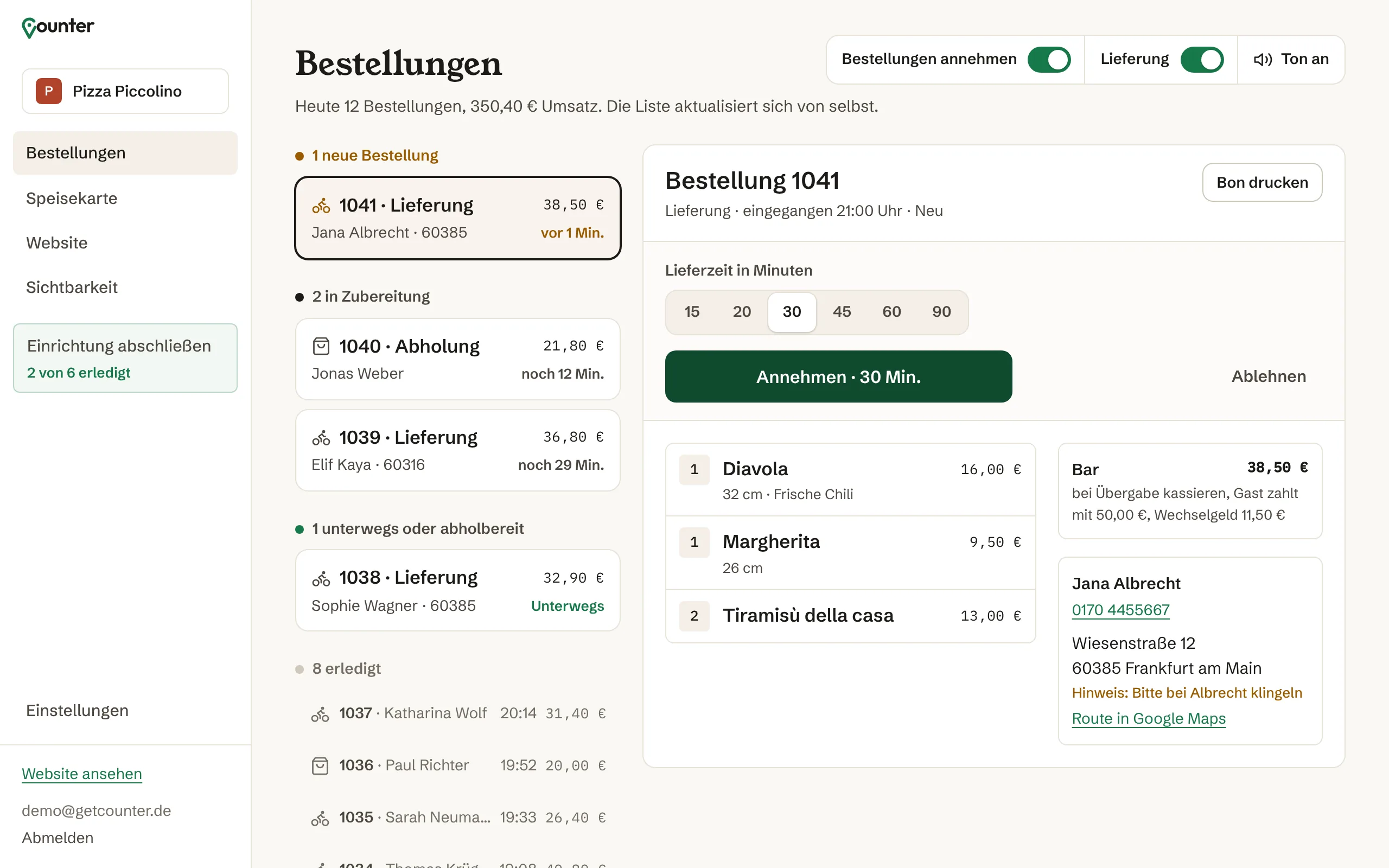The height and width of the screenshot is (868, 1389).
Task: Click the speaker sound icon
Action: click(x=1263, y=60)
